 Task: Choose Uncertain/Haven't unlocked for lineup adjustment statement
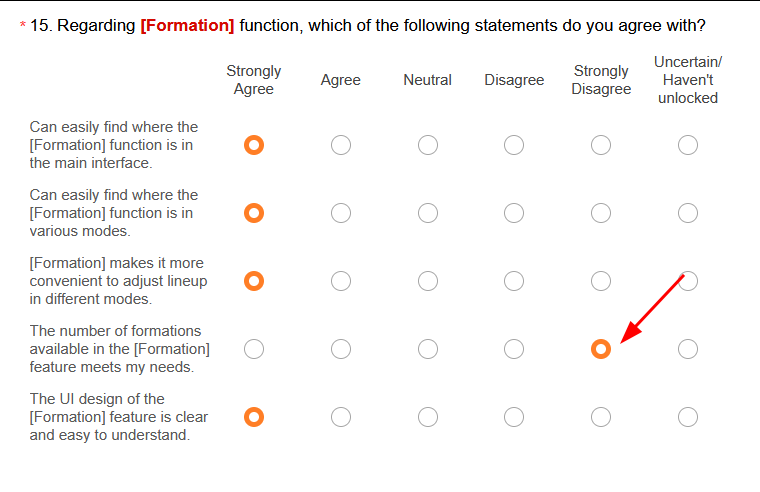(x=688, y=281)
